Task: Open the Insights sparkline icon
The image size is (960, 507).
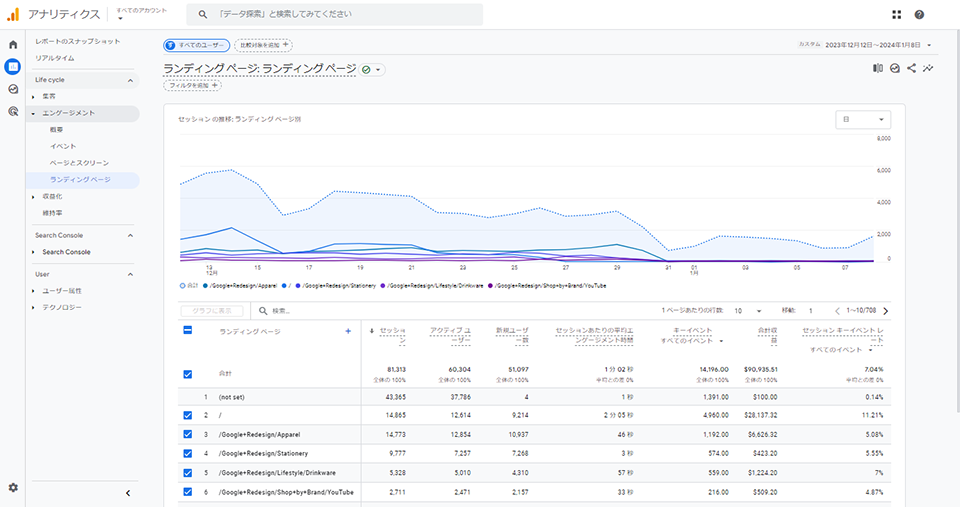Action: click(x=928, y=68)
